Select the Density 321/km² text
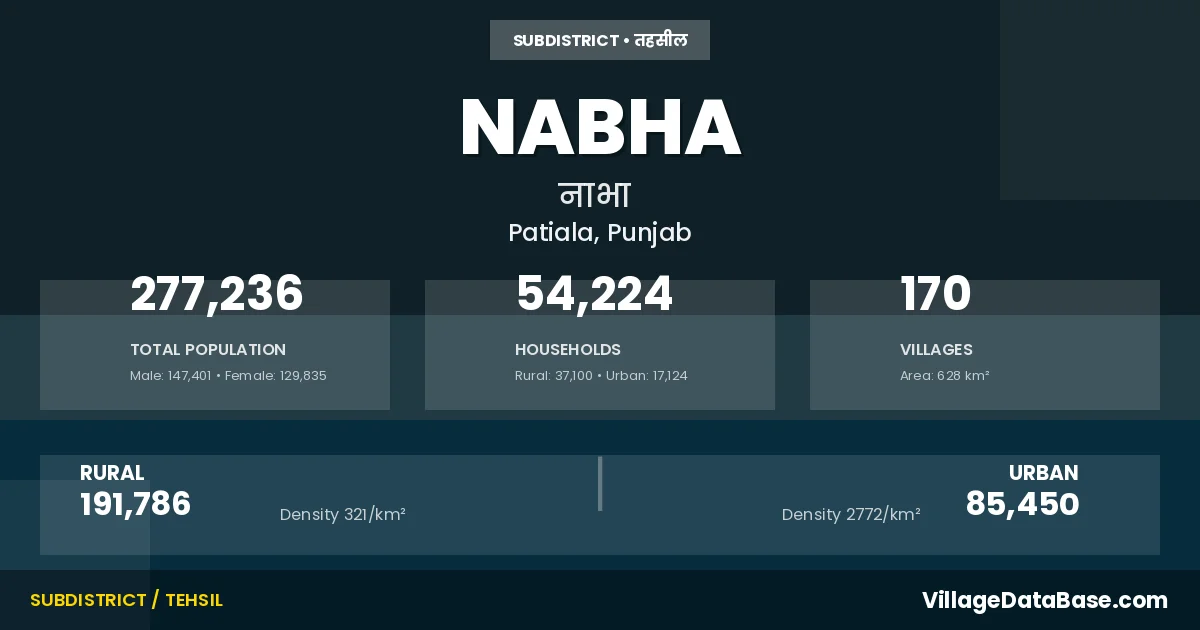Screen dimensions: 1200x630 pyautogui.click(x=342, y=515)
